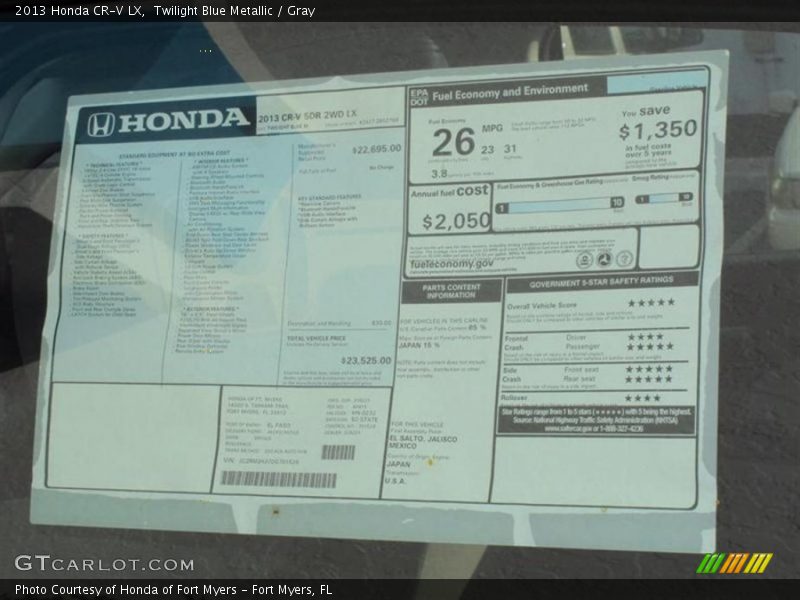This screenshot has height=600, width=800.
Task: Click the EPA seal icon beside fueleconomy.gov
Action: pos(583,259)
